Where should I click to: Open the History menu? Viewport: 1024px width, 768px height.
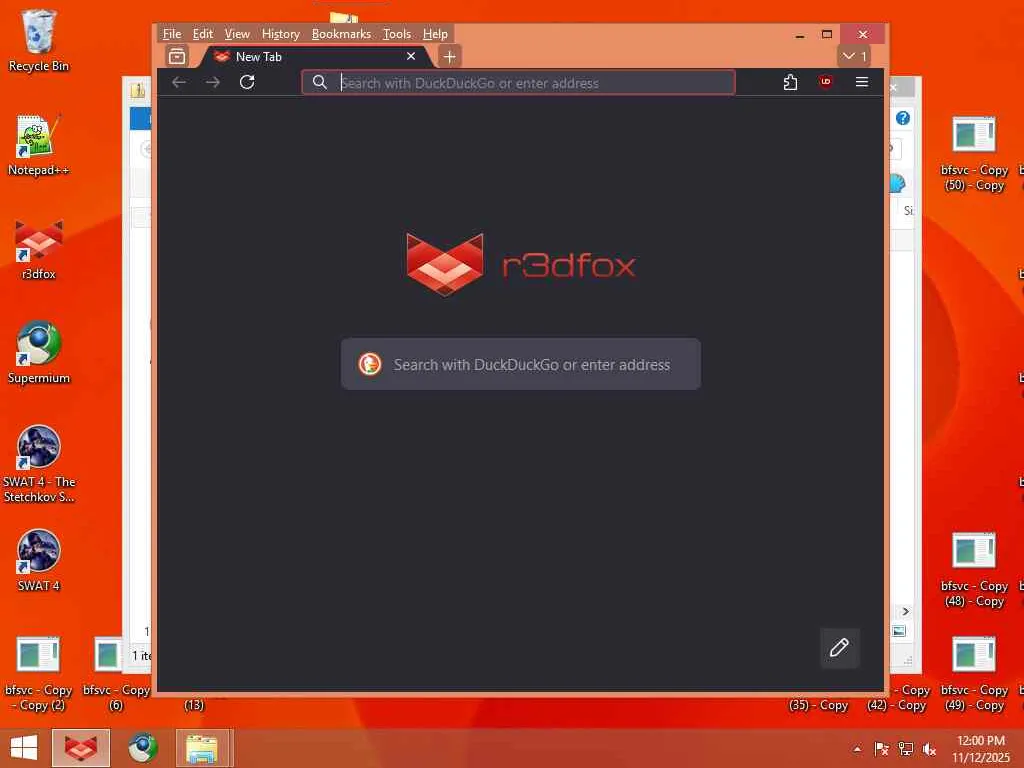pyautogui.click(x=281, y=34)
